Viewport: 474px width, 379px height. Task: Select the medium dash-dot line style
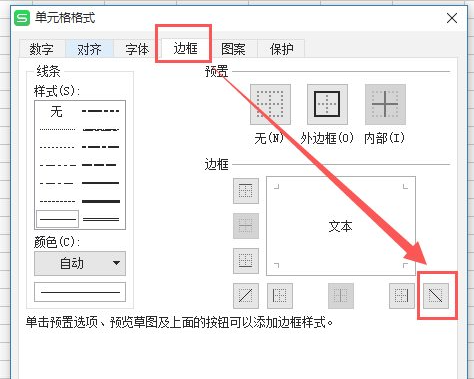coord(101,147)
